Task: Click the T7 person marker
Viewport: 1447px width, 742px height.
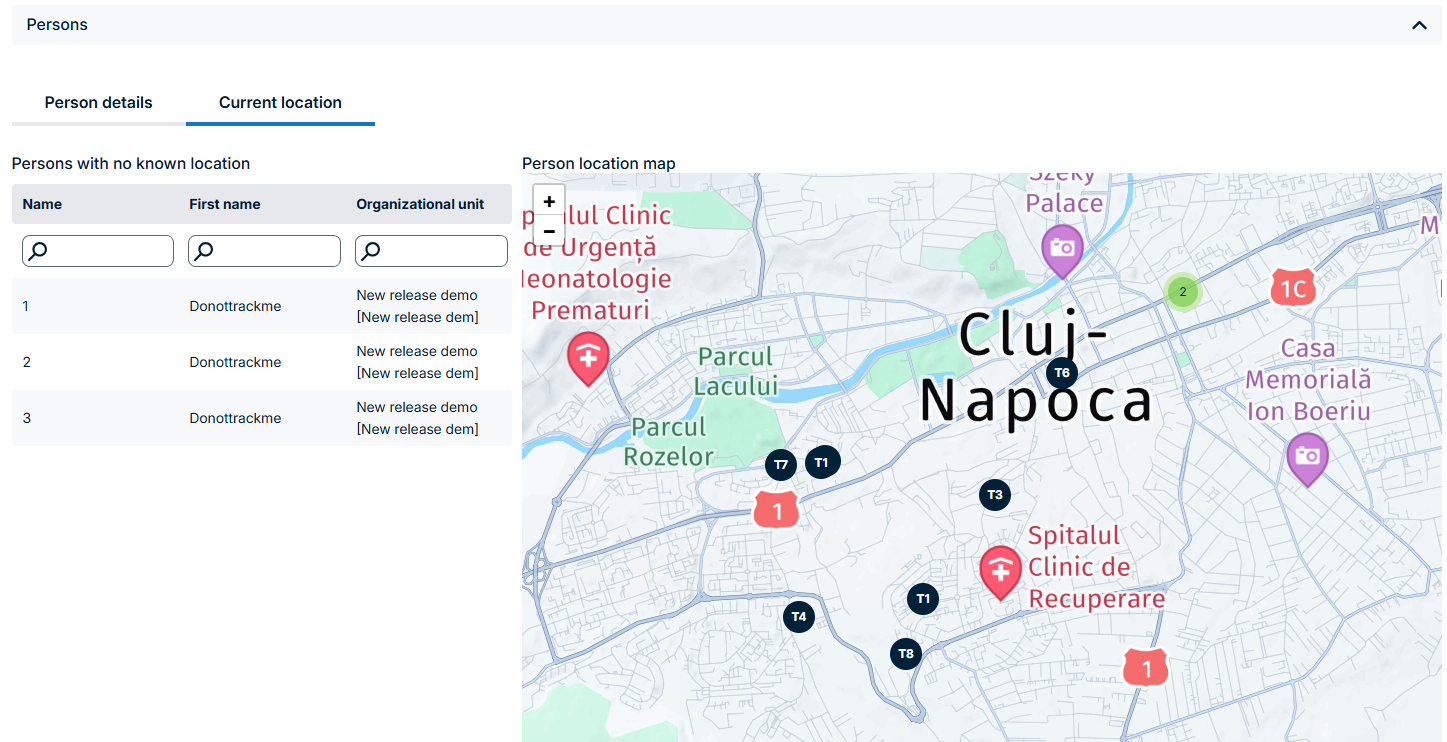Action: [x=781, y=464]
